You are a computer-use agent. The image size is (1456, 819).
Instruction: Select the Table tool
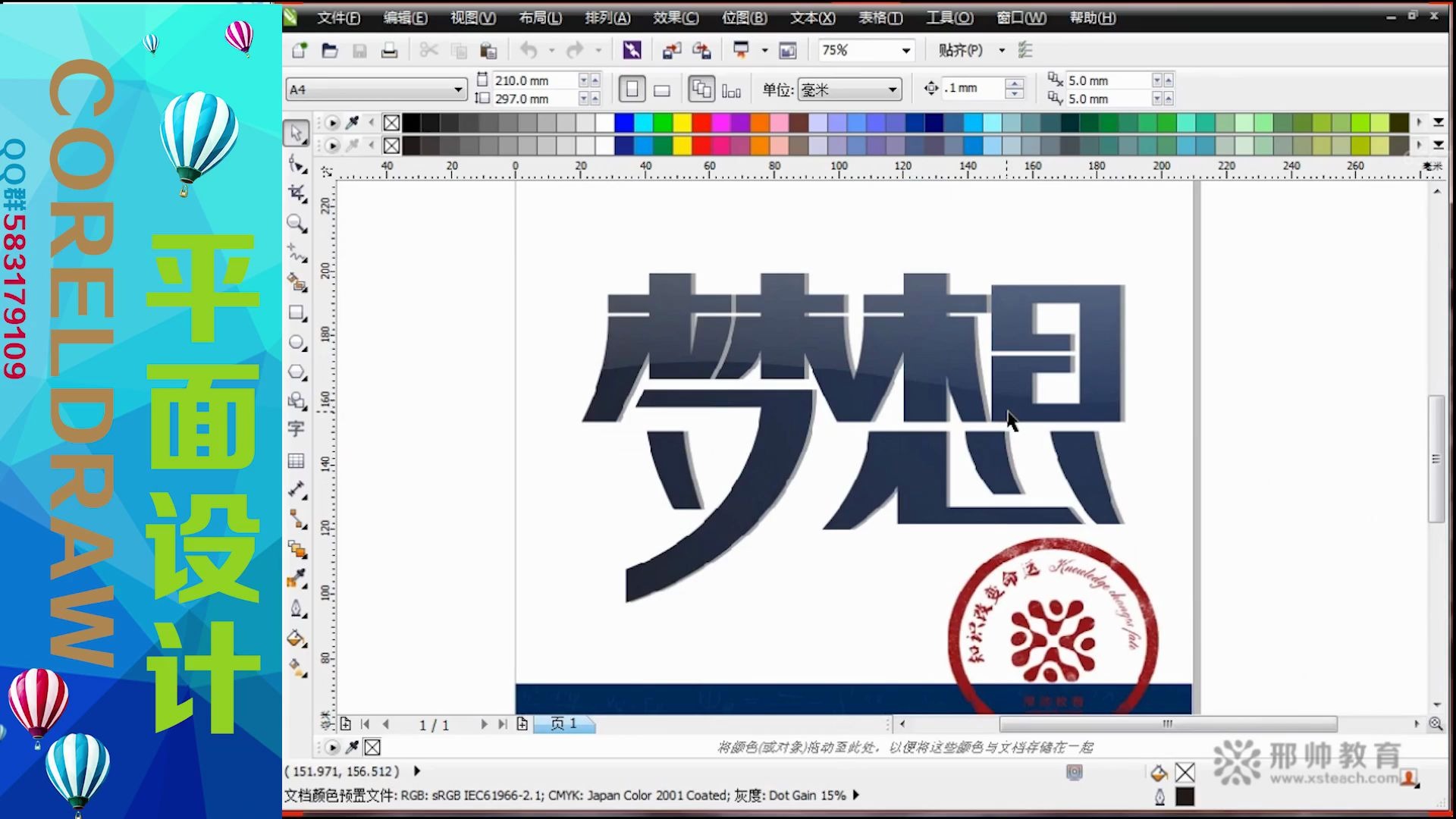[297, 459]
